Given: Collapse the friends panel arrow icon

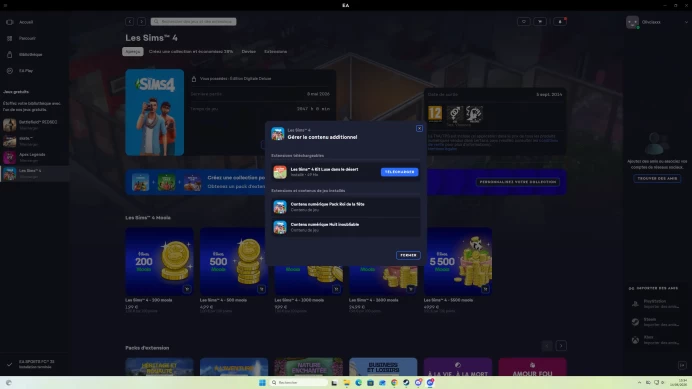Looking at the screenshot, I should coord(682,365).
